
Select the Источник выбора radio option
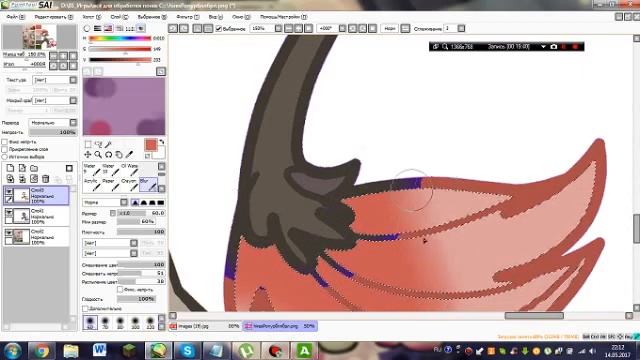click(x=5, y=156)
